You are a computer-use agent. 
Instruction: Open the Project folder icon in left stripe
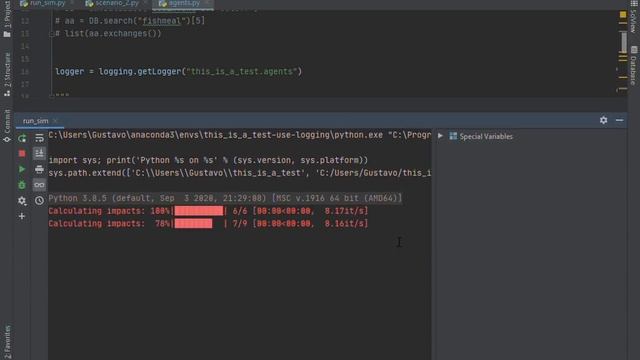[7, 34]
